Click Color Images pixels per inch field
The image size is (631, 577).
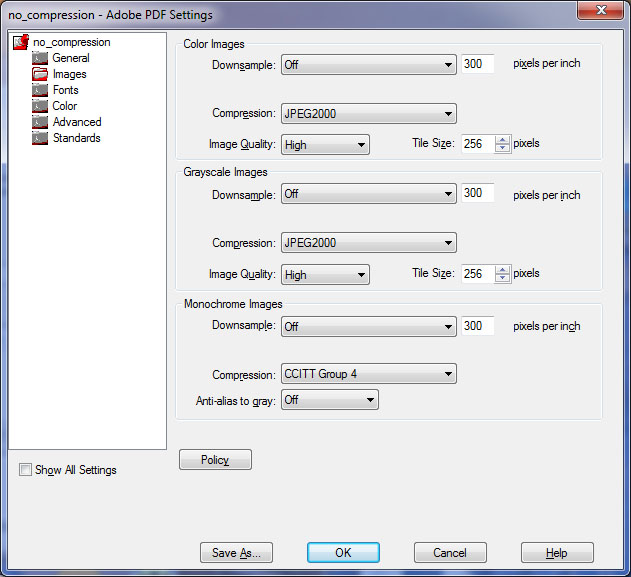[478, 64]
